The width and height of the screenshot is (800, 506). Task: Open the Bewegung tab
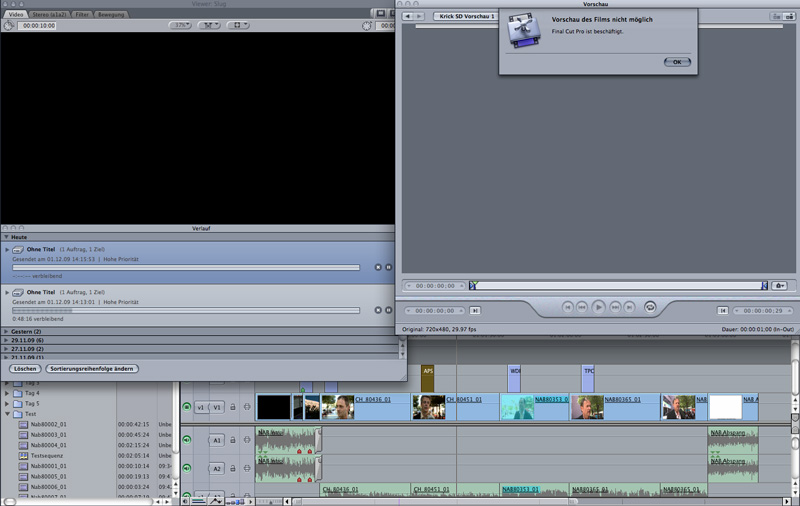pos(110,15)
